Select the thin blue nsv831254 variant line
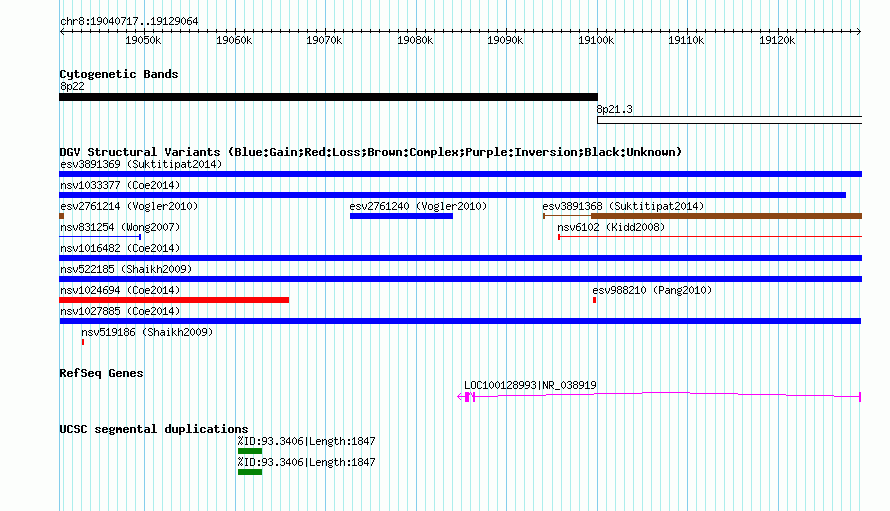890x511 pixels. click(x=100, y=237)
